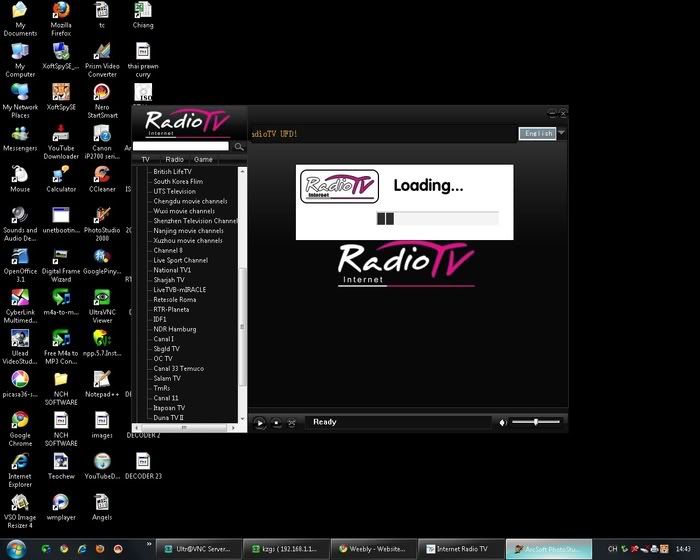
Task: Open wmplayer desktop icon
Action: pos(61,507)
